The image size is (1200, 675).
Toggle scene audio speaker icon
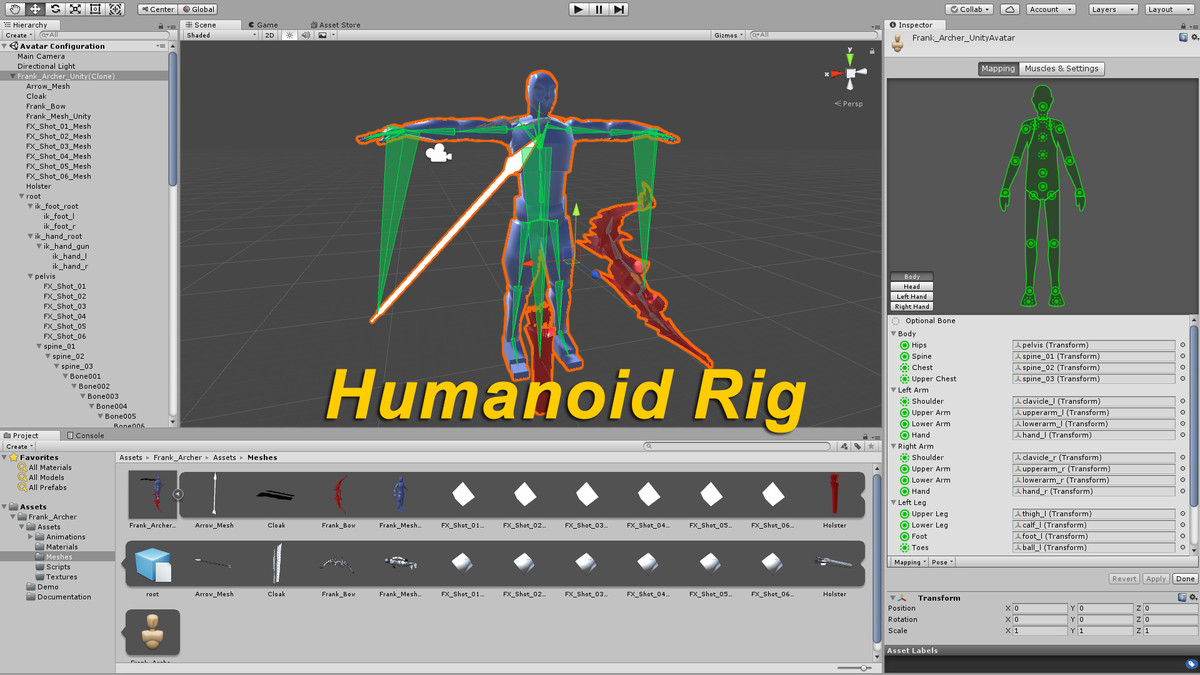tap(306, 35)
